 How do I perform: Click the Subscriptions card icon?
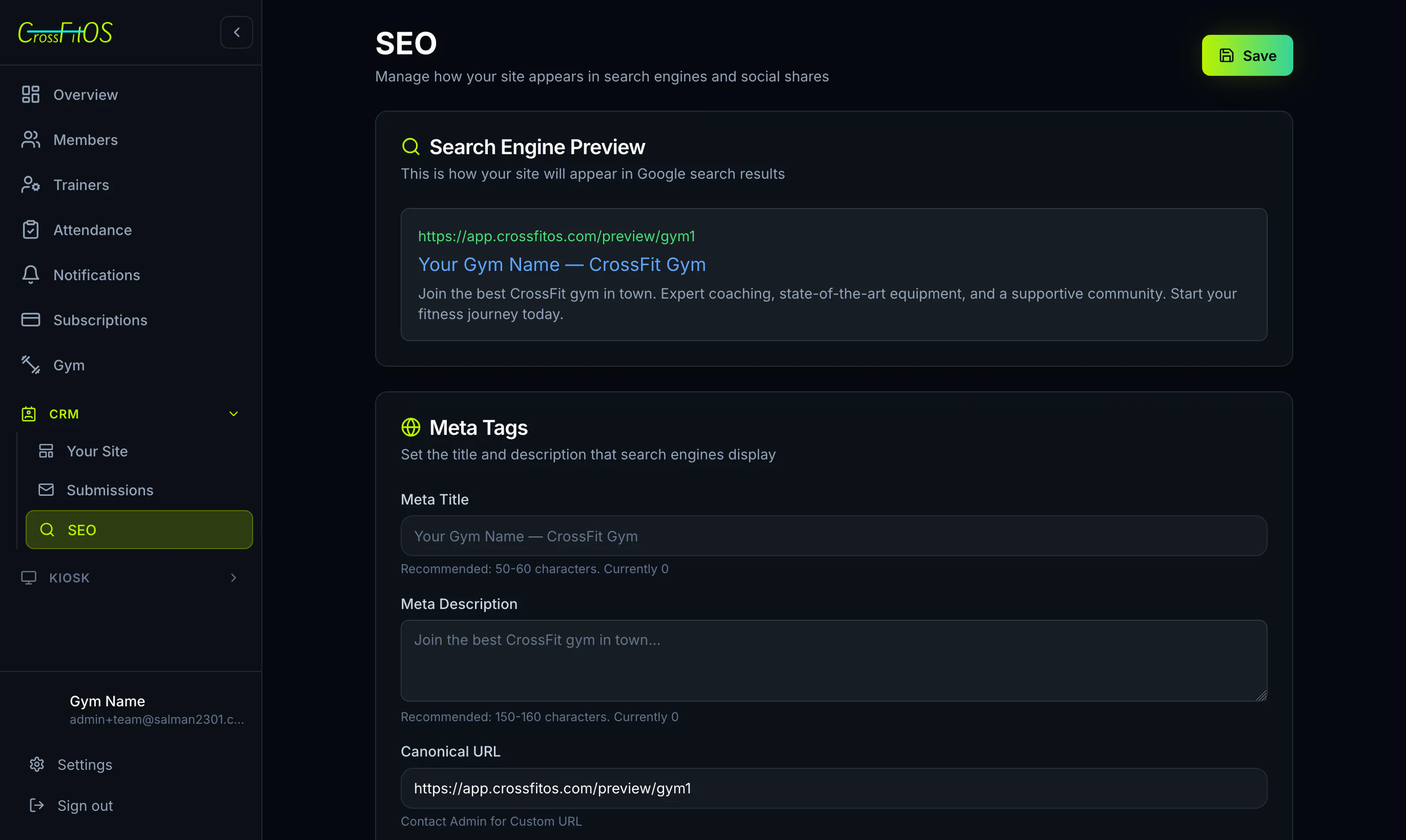[31, 320]
